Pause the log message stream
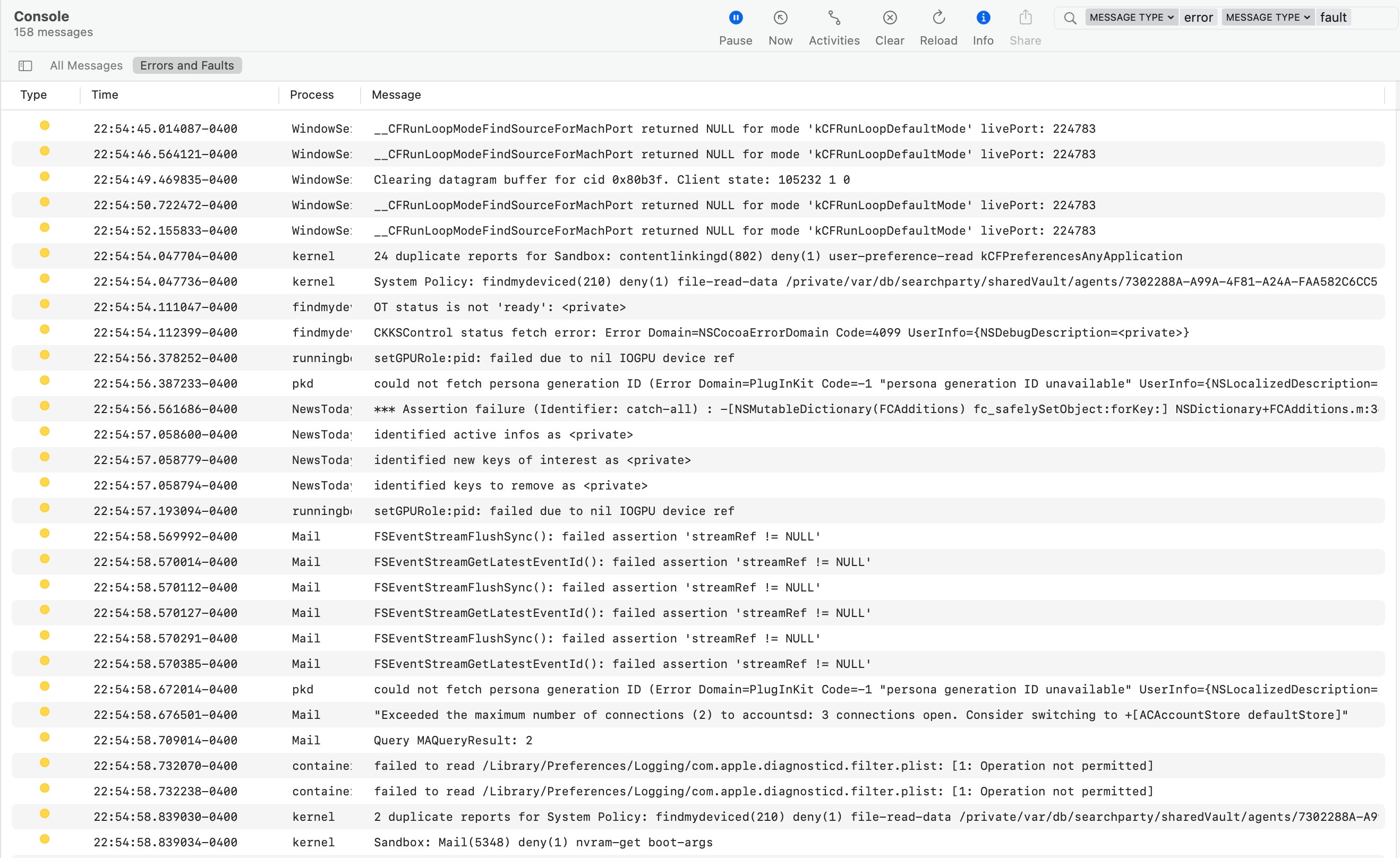The height and width of the screenshot is (858, 1400). [735, 18]
